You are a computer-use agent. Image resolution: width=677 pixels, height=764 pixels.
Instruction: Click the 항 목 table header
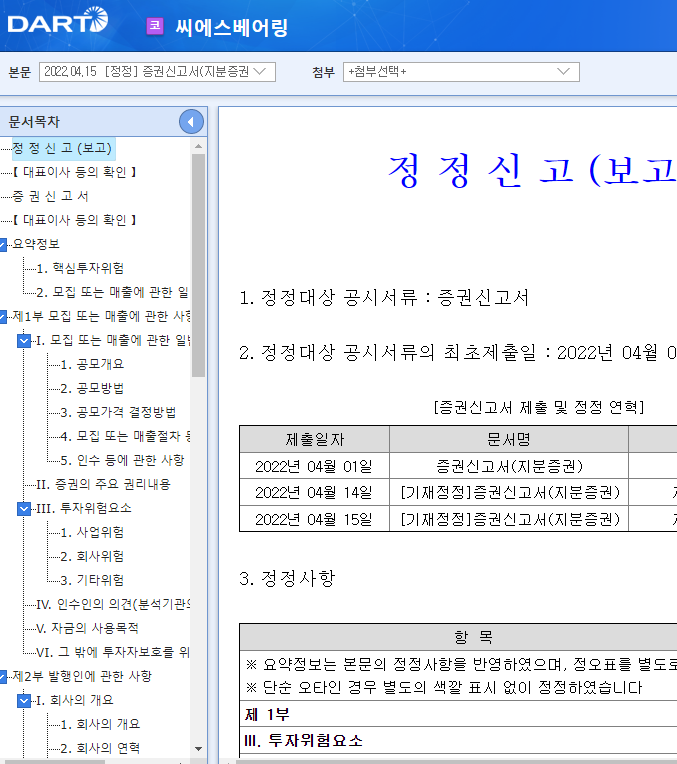click(458, 637)
